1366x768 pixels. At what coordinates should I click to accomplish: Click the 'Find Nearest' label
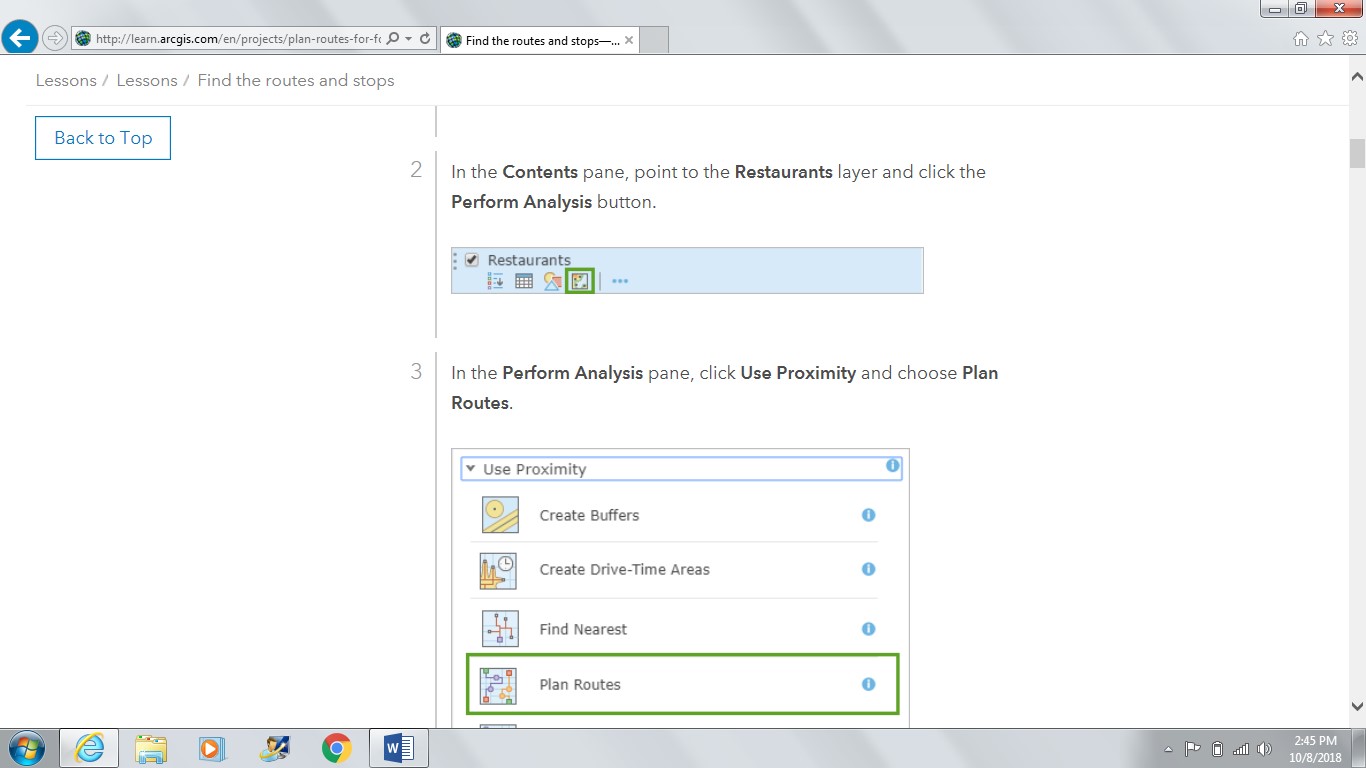tap(583, 630)
